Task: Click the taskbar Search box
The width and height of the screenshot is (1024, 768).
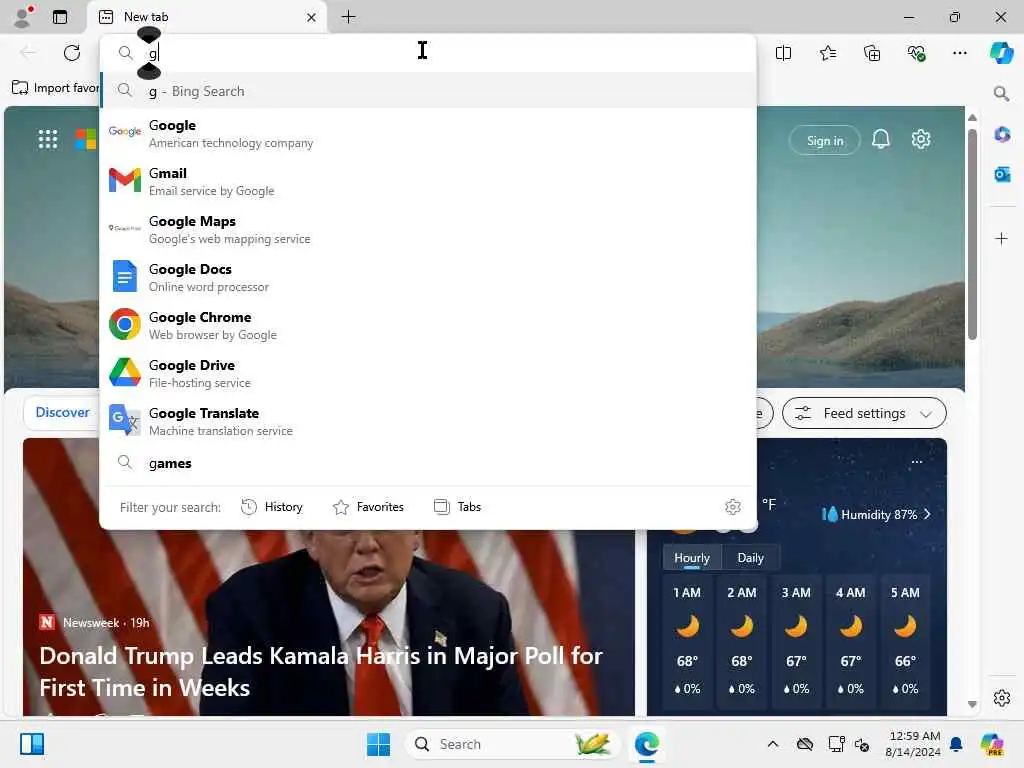Action: click(x=512, y=744)
